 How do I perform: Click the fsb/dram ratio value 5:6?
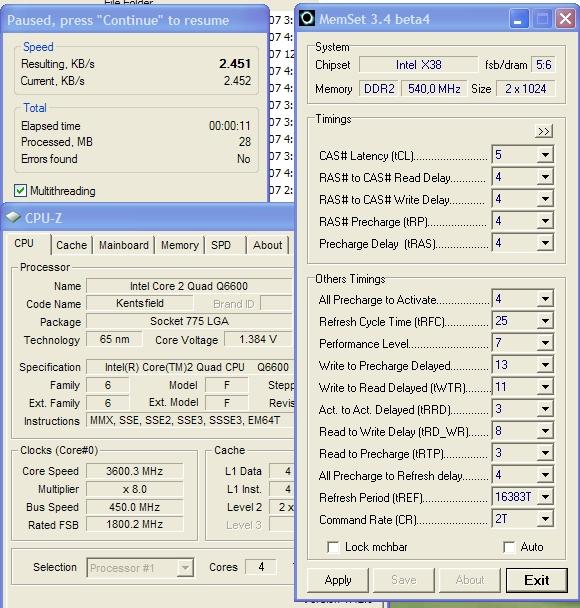click(x=544, y=64)
